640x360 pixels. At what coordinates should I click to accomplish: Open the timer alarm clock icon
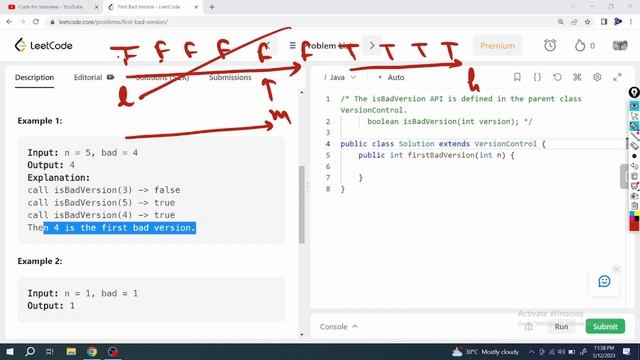point(550,45)
